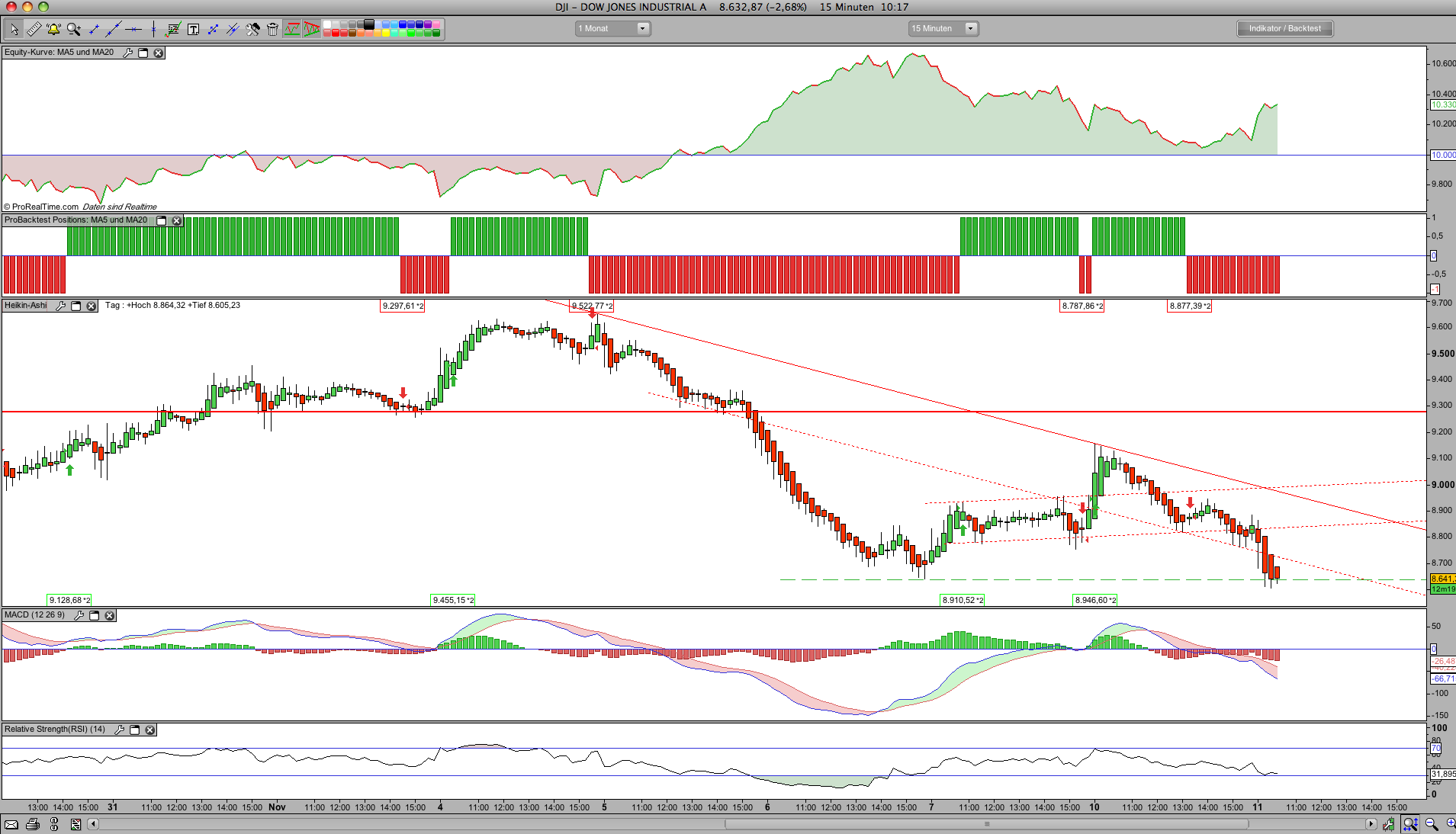Toggle the red triangle pattern mode icon
Screen dimensions: 1456x834
coord(312,29)
